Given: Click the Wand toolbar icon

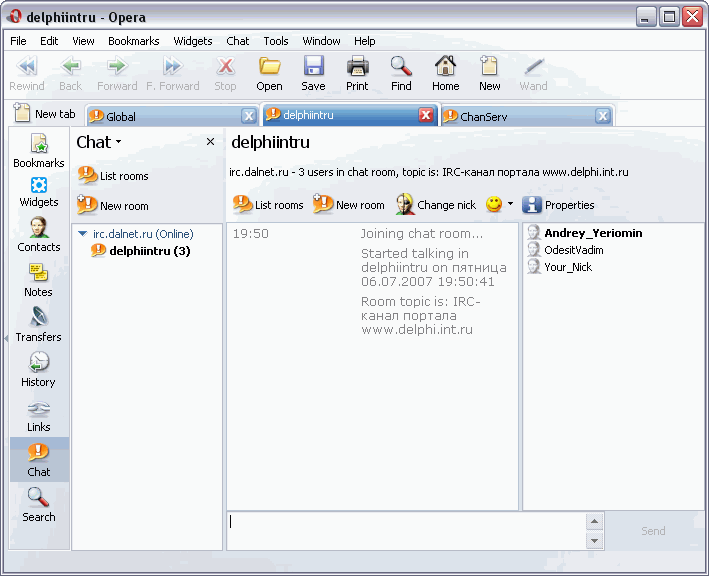Looking at the screenshot, I should 534,66.
